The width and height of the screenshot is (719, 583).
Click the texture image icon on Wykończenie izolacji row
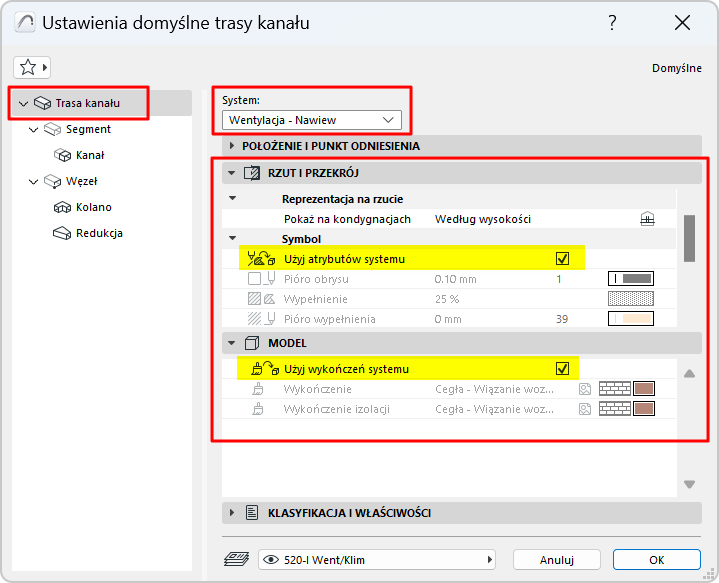[585, 409]
